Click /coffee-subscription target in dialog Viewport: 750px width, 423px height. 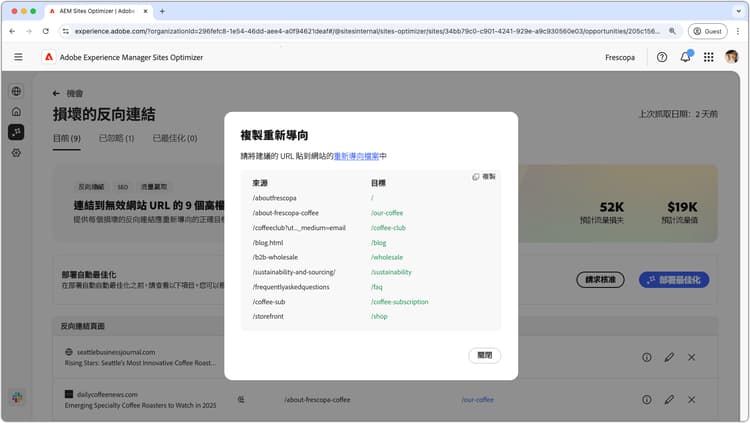(x=399, y=302)
